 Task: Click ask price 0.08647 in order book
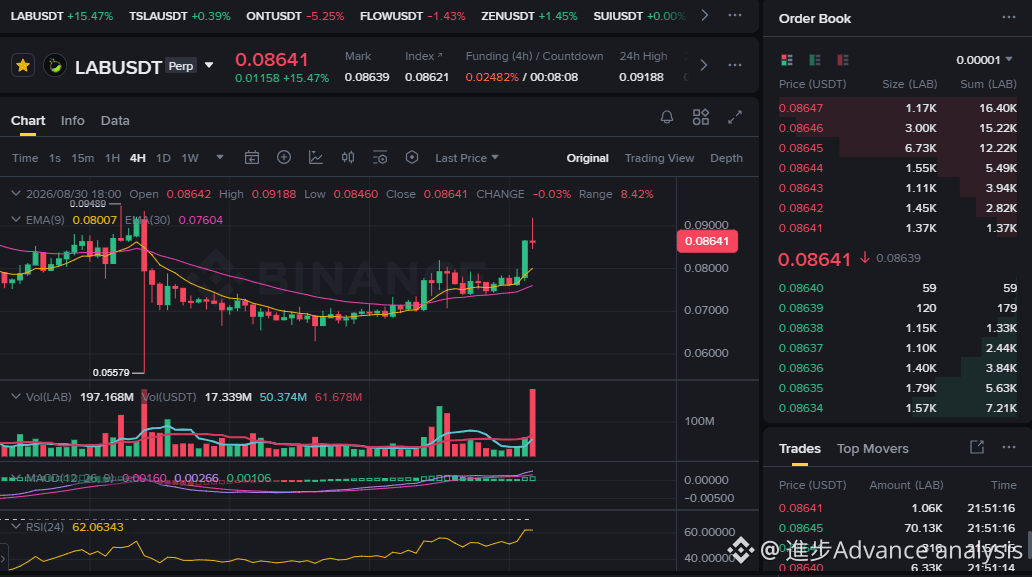point(800,108)
